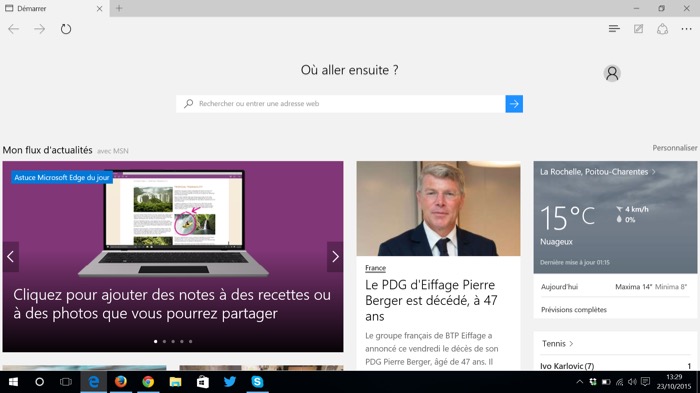Open Personnaliser news feed settings

675,148
